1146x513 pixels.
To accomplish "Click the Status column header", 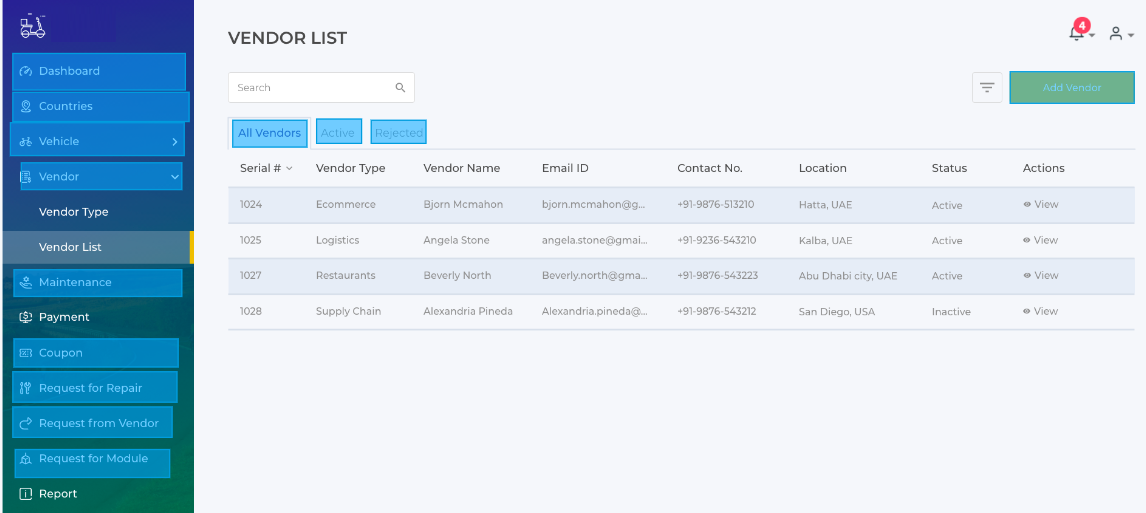I will click(x=949, y=168).
